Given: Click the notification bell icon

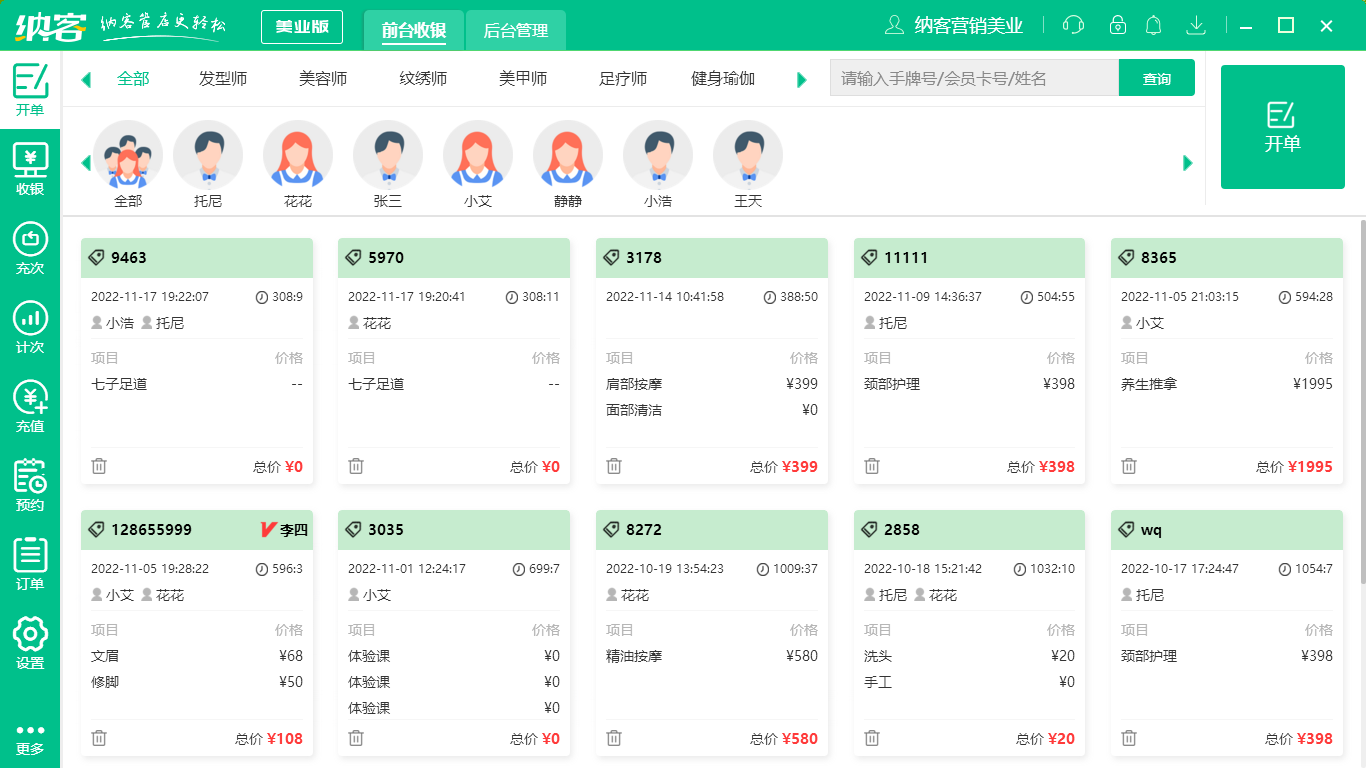Looking at the screenshot, I should click(1153, 24).
